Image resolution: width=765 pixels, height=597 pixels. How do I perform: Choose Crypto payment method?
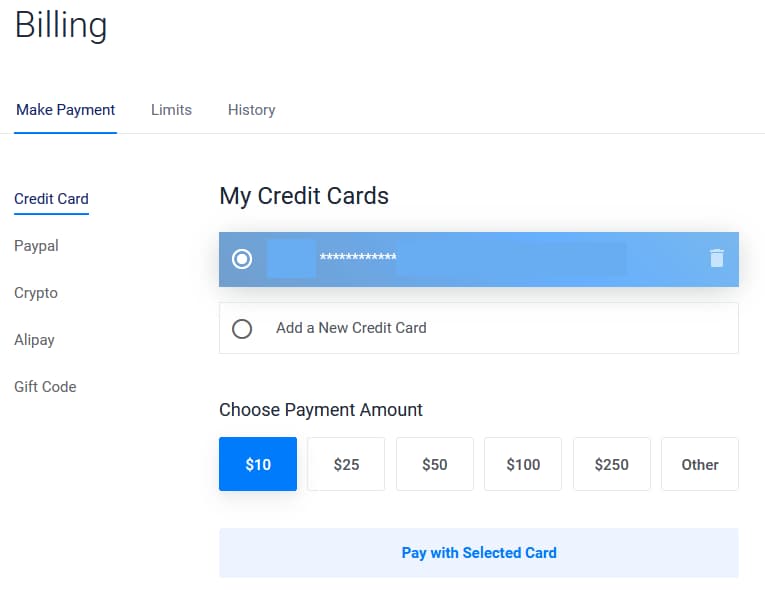(x=36, y=293)
